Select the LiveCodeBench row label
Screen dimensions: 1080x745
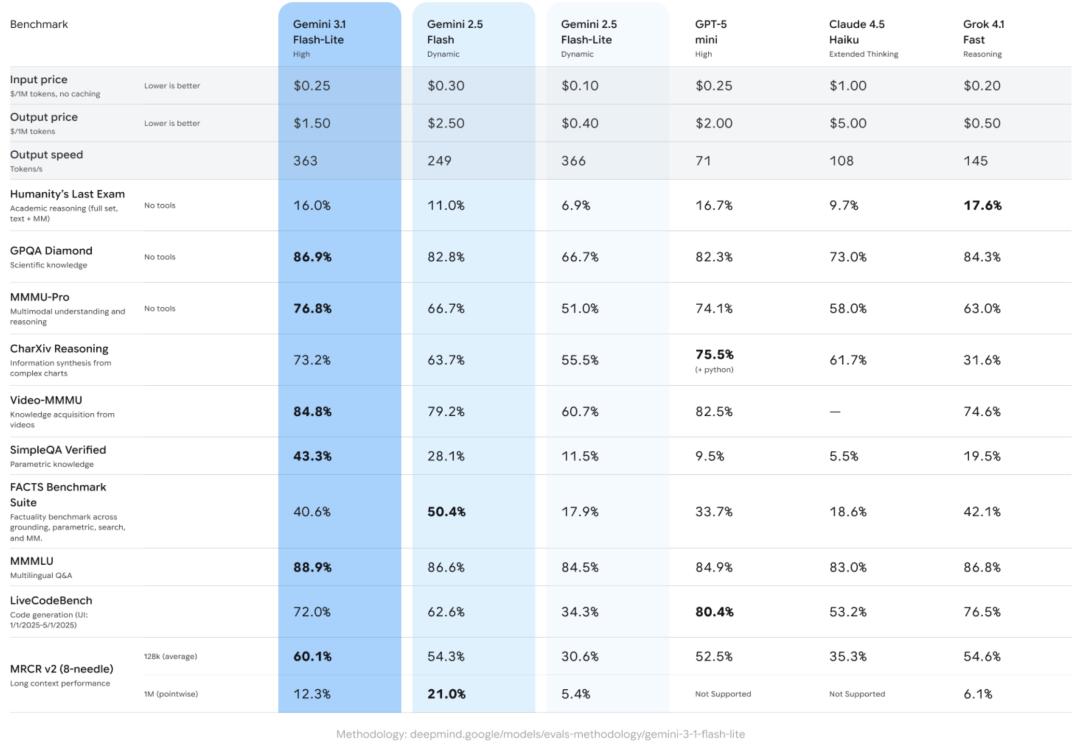(x=51, y=601)
